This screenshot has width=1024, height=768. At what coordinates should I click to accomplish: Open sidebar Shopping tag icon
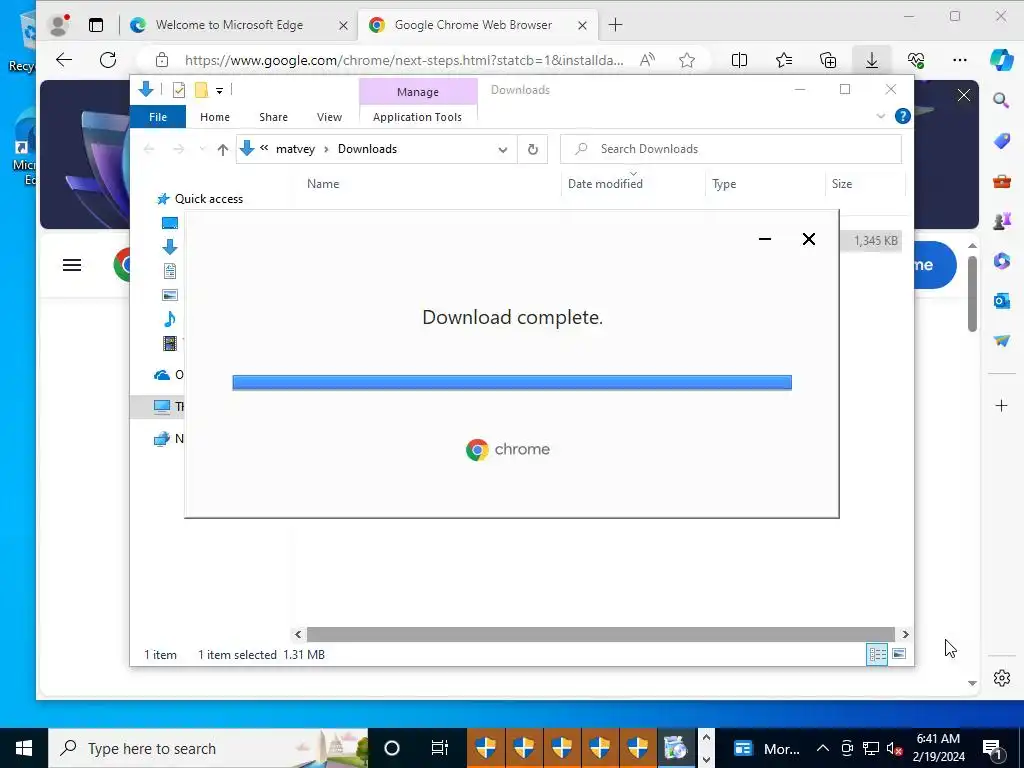[x=1001, y=140]
